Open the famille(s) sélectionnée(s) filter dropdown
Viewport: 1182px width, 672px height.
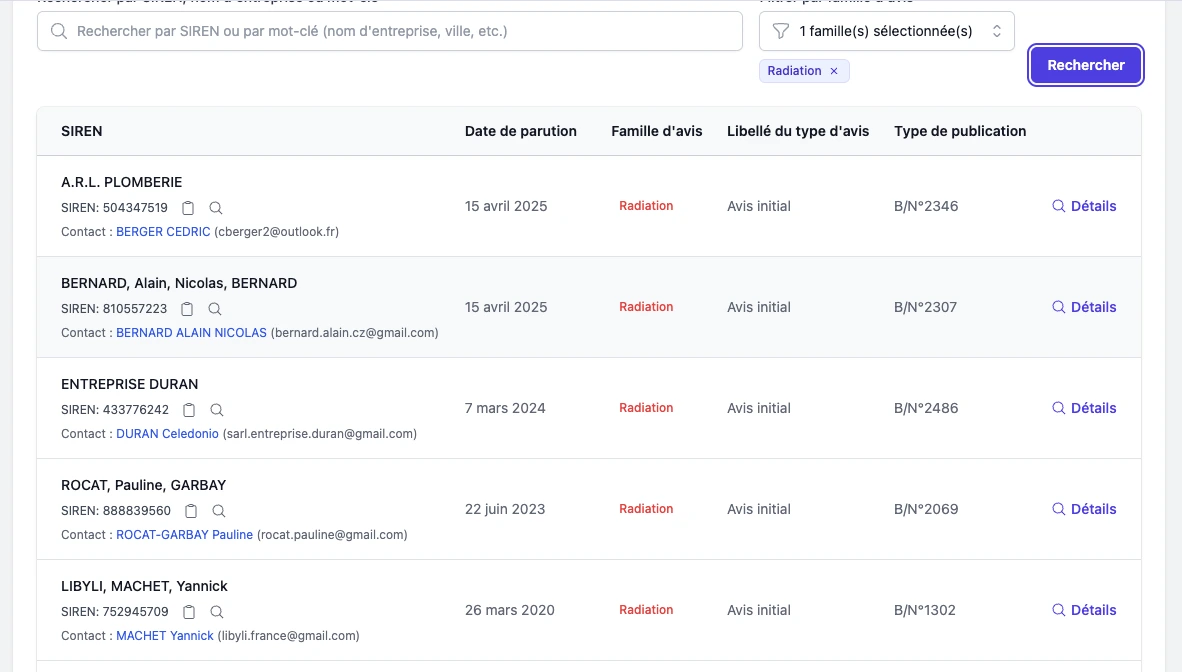(886, 31)
